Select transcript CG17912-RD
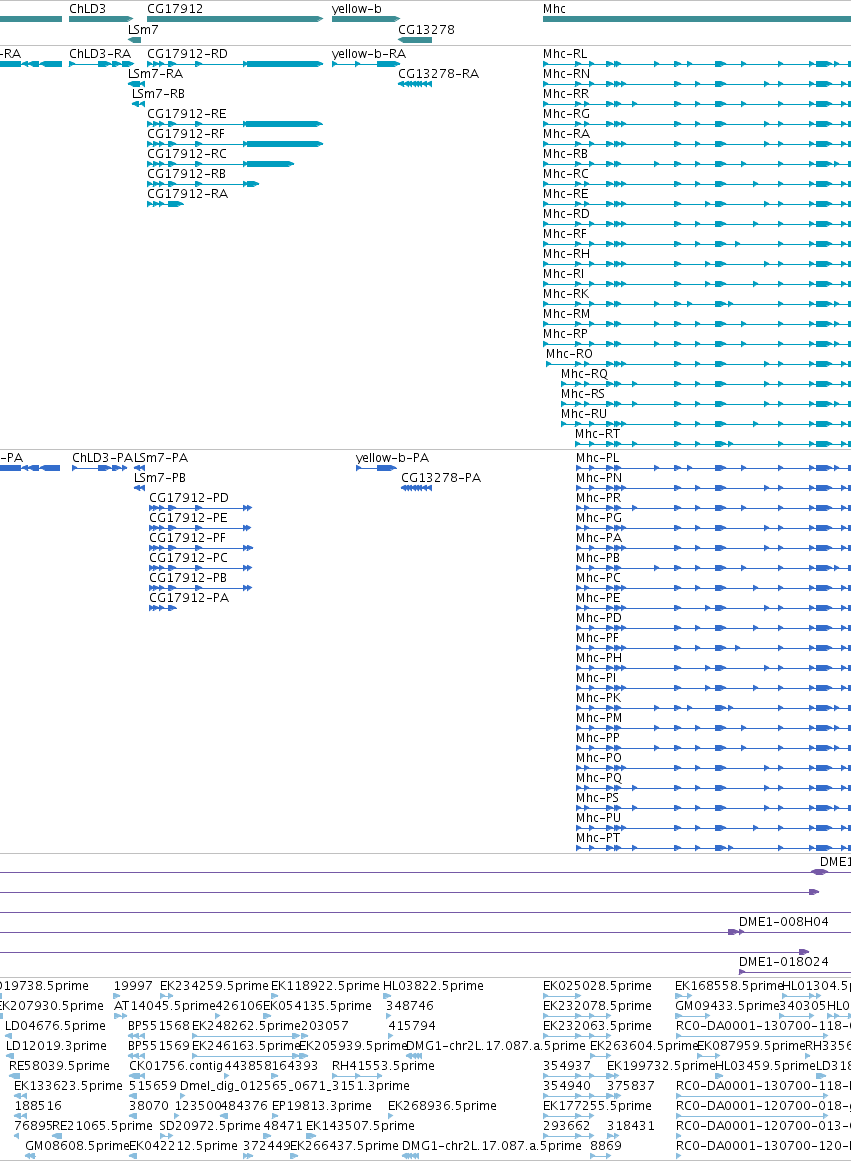This screenshot has width=851, height=1161. point(187,54)
